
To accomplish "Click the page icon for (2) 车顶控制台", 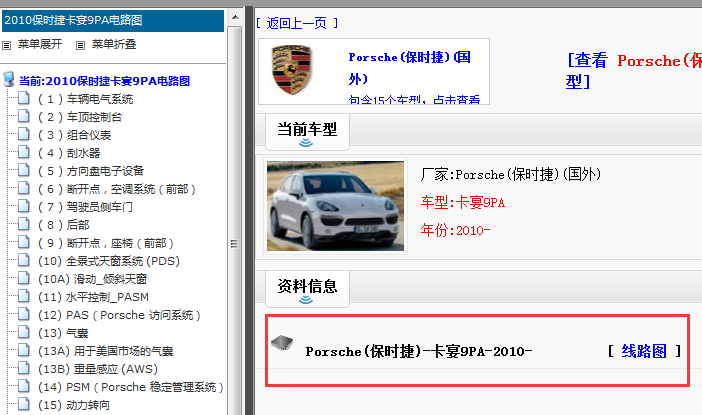I will (x=24, y=116).
